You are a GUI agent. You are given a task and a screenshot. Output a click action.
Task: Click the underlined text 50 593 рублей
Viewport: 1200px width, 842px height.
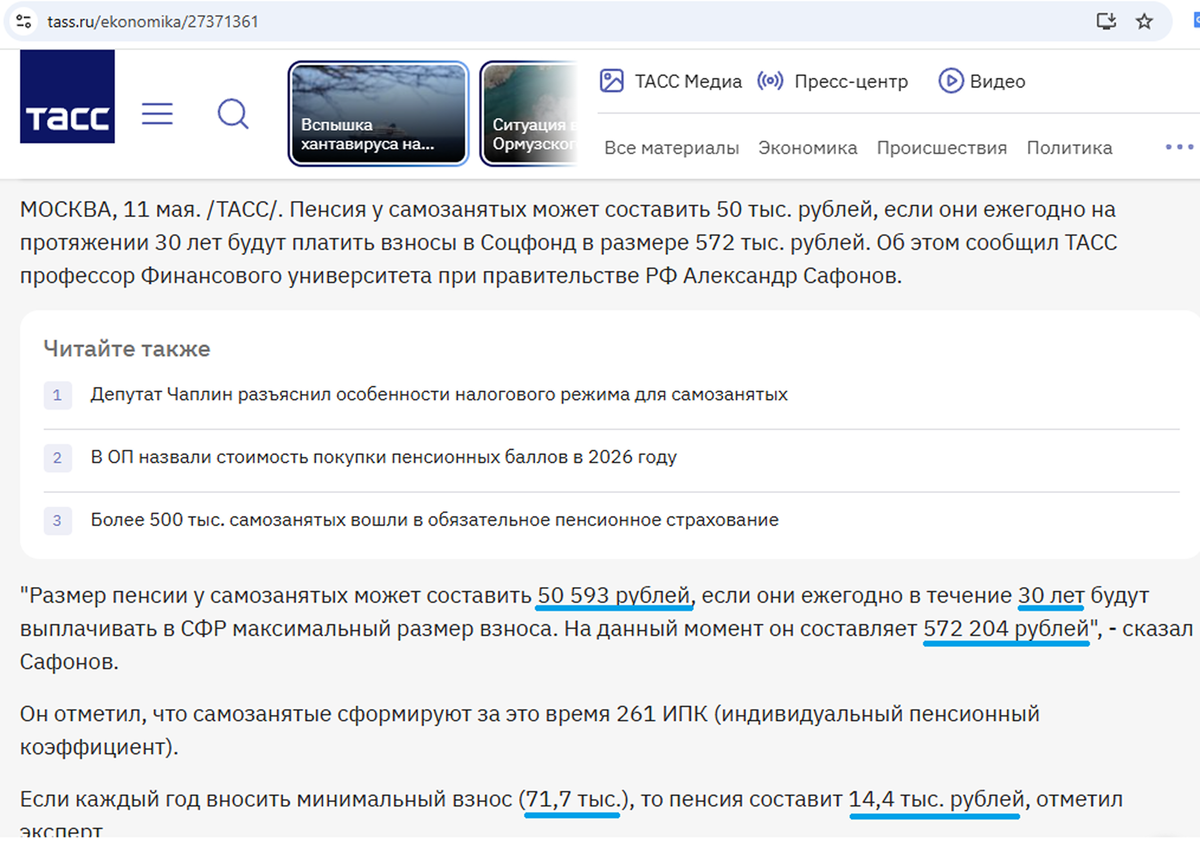point(614,596)
